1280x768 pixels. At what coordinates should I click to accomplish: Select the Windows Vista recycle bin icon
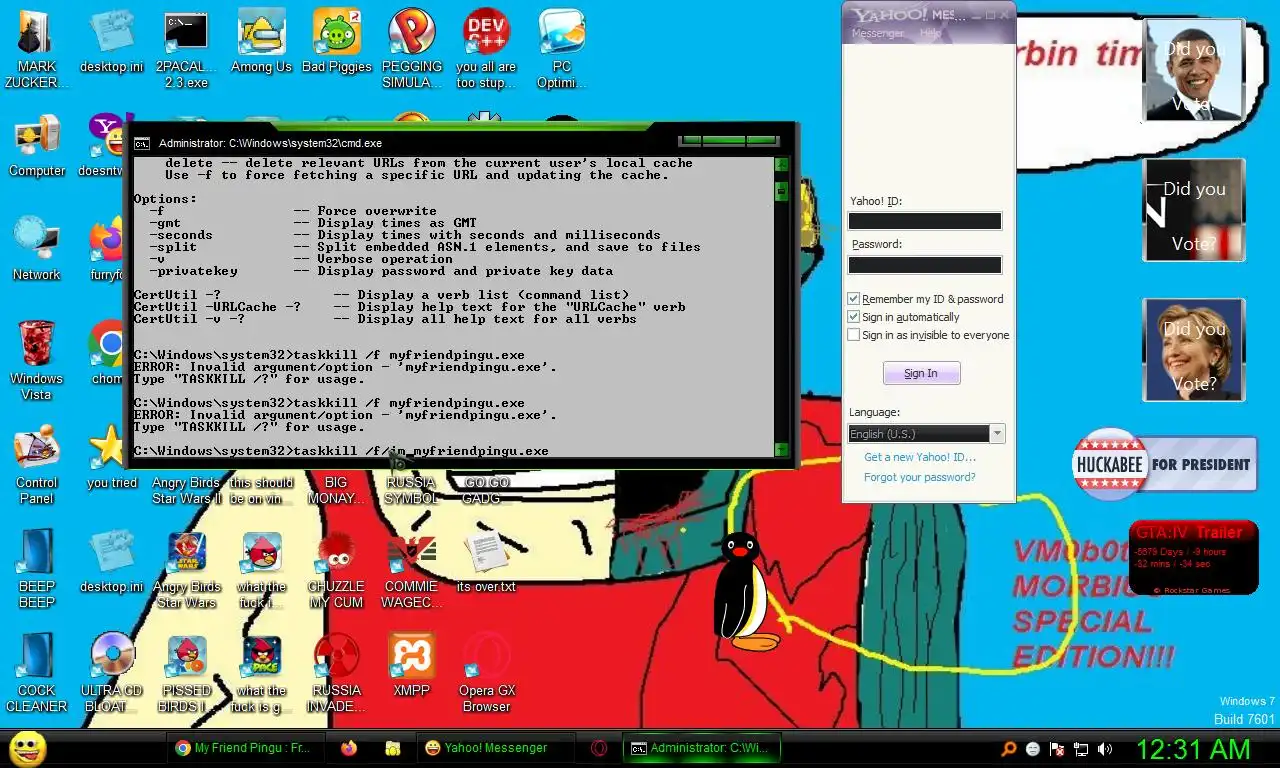pyautogui.click(x=37, y=360)
